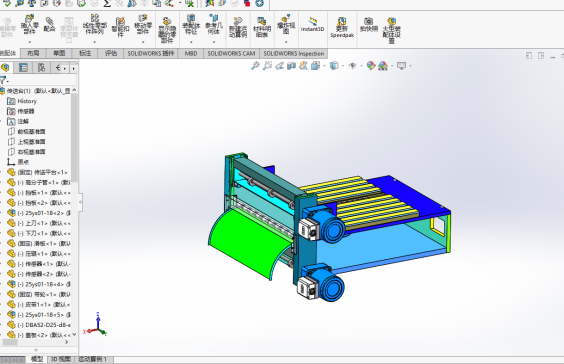Switch to the 3D Views (3D 视图) bottom tab

tap(61, 359)
